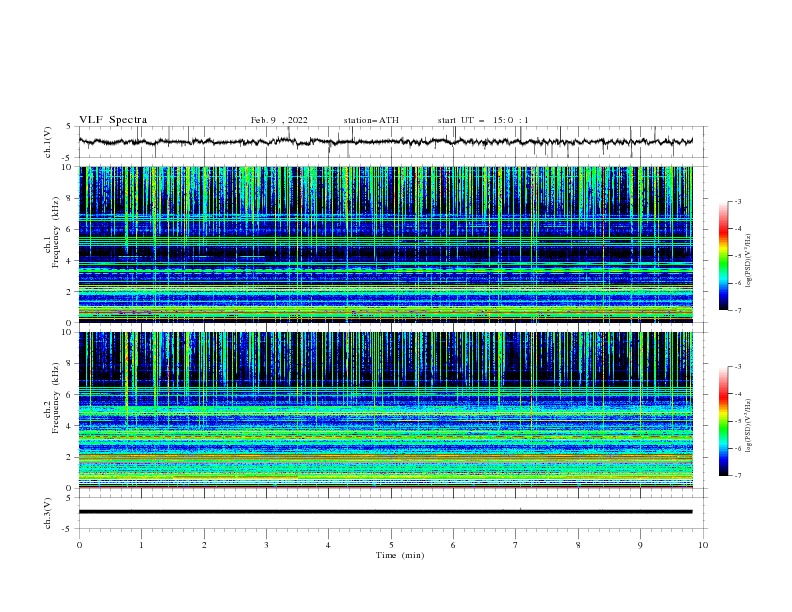
Task: Click the '7' tick on the time axis
Action: click(x=516, y=545)
